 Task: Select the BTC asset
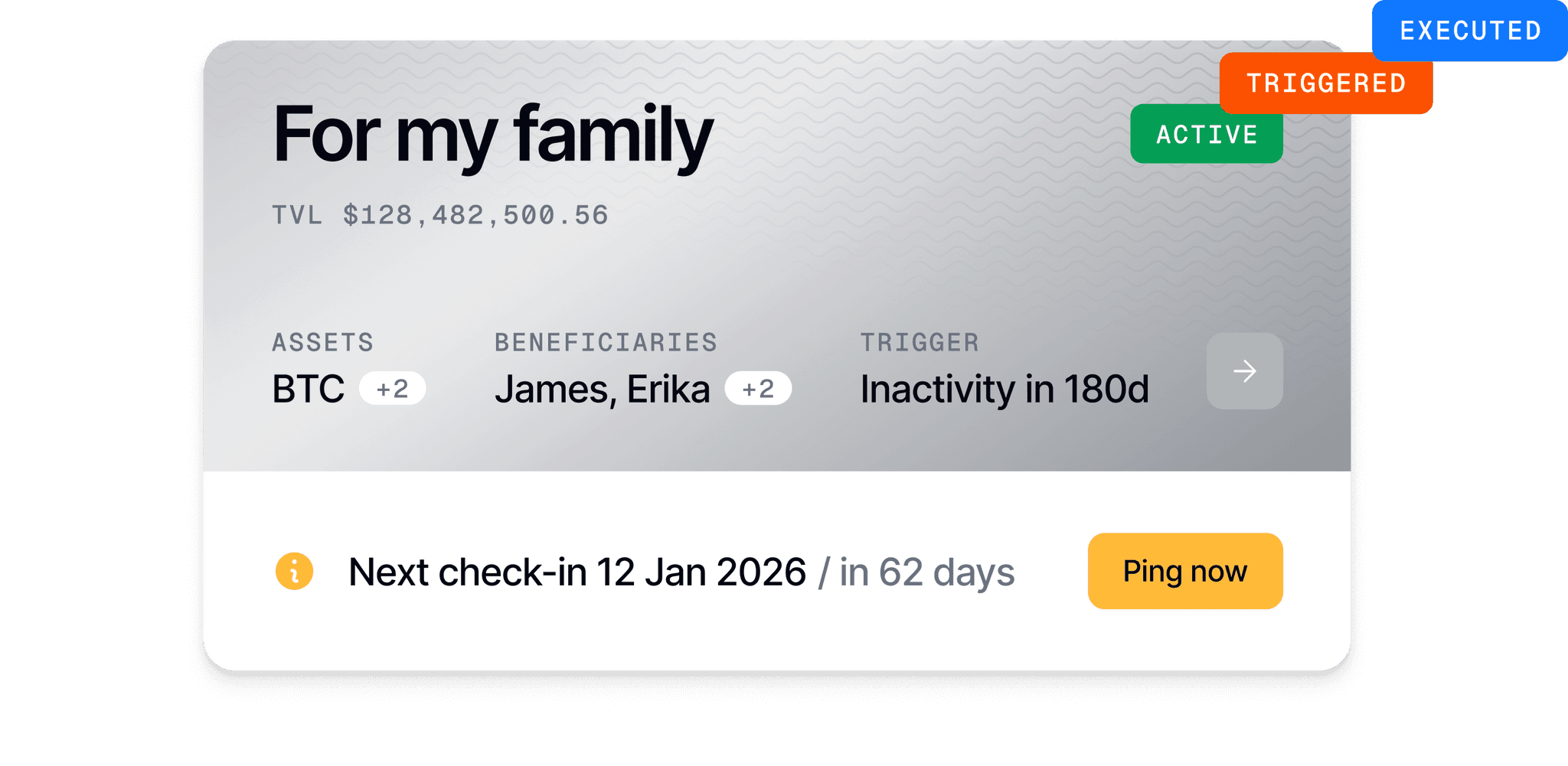[309, 390]
